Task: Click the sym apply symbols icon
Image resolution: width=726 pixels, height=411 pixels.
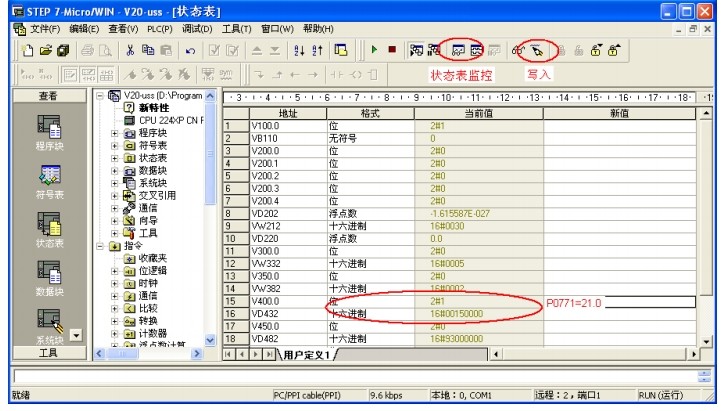Action: (x=226, y=75)
